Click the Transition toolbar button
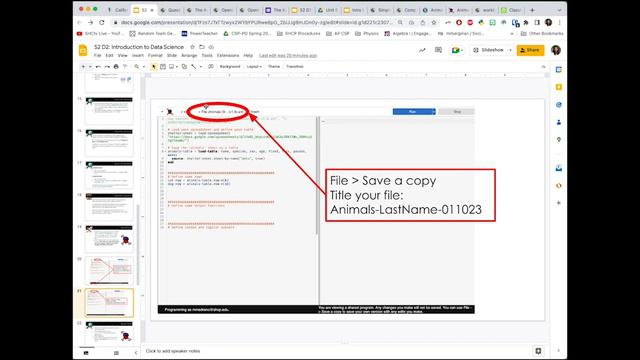Image resolution: width=640 pixels, height=360 pixels. [x=295, y=67]
